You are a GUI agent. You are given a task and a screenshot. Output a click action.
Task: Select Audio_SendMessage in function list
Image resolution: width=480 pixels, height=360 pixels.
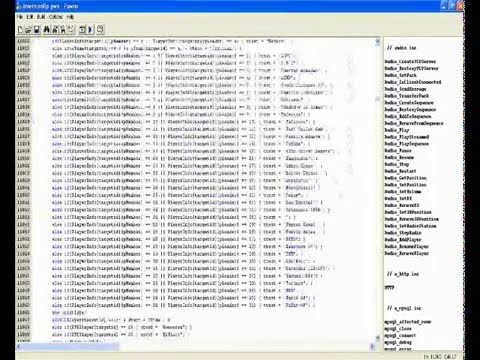point(406,89)
